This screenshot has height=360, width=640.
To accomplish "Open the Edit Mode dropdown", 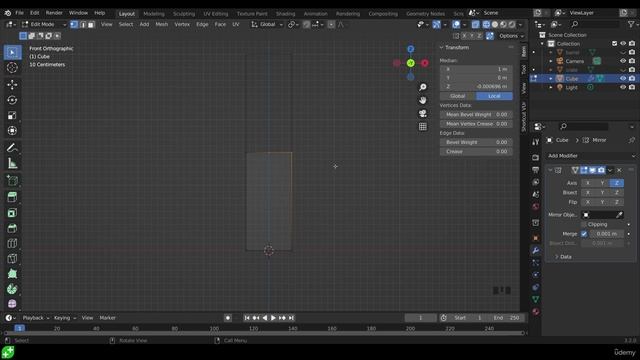I will click(44, 24).
